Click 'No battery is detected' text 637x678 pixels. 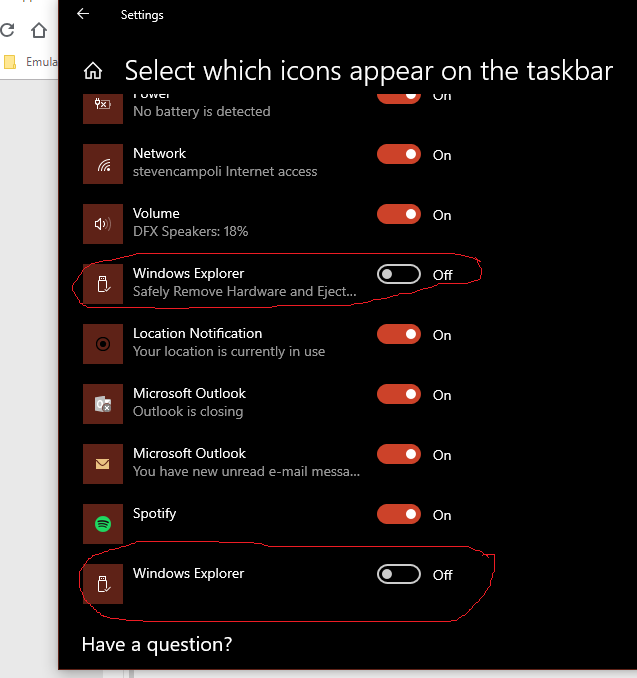(202, 112)
